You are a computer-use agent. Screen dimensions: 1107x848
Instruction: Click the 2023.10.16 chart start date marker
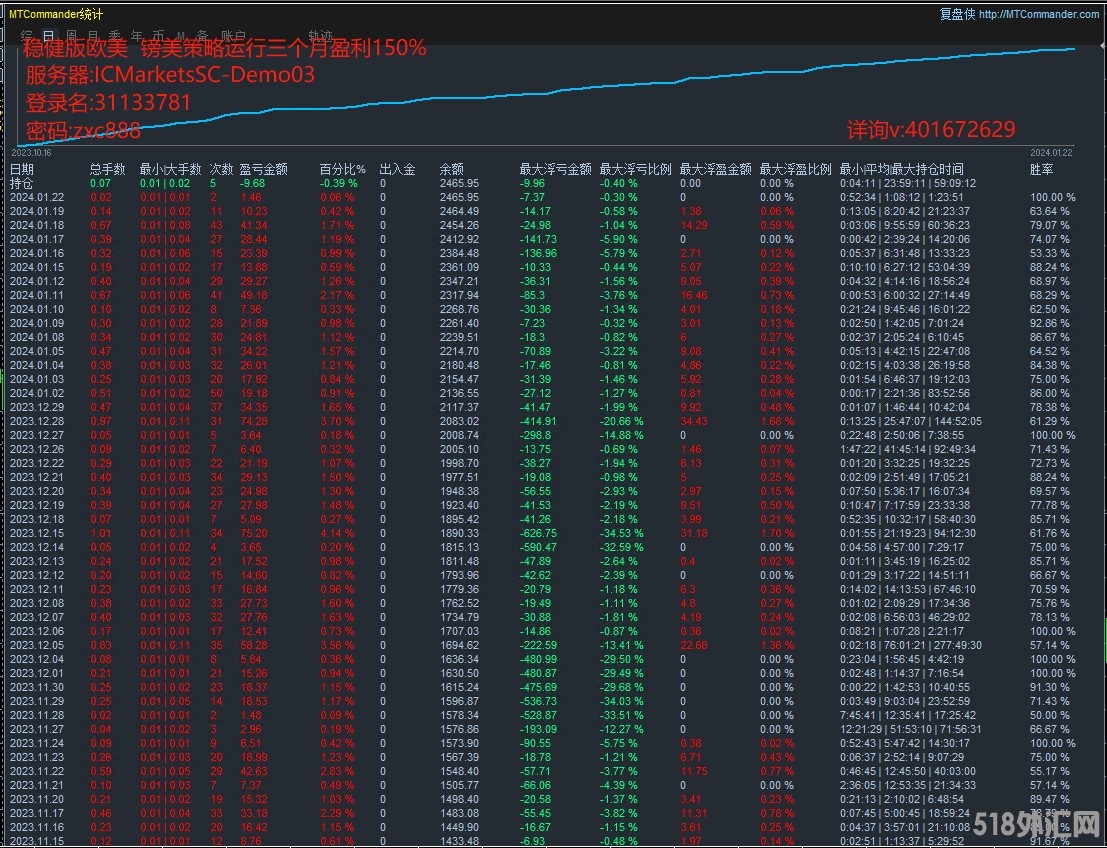[30, 153]
